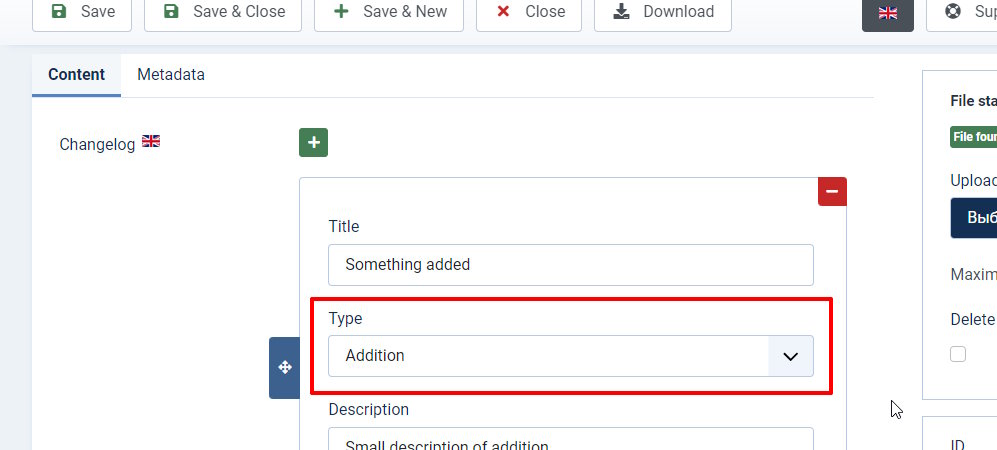Click the dark blue upload file button
Screen dimensions: 997x450
pyautogui.click(x=975, y=218)
